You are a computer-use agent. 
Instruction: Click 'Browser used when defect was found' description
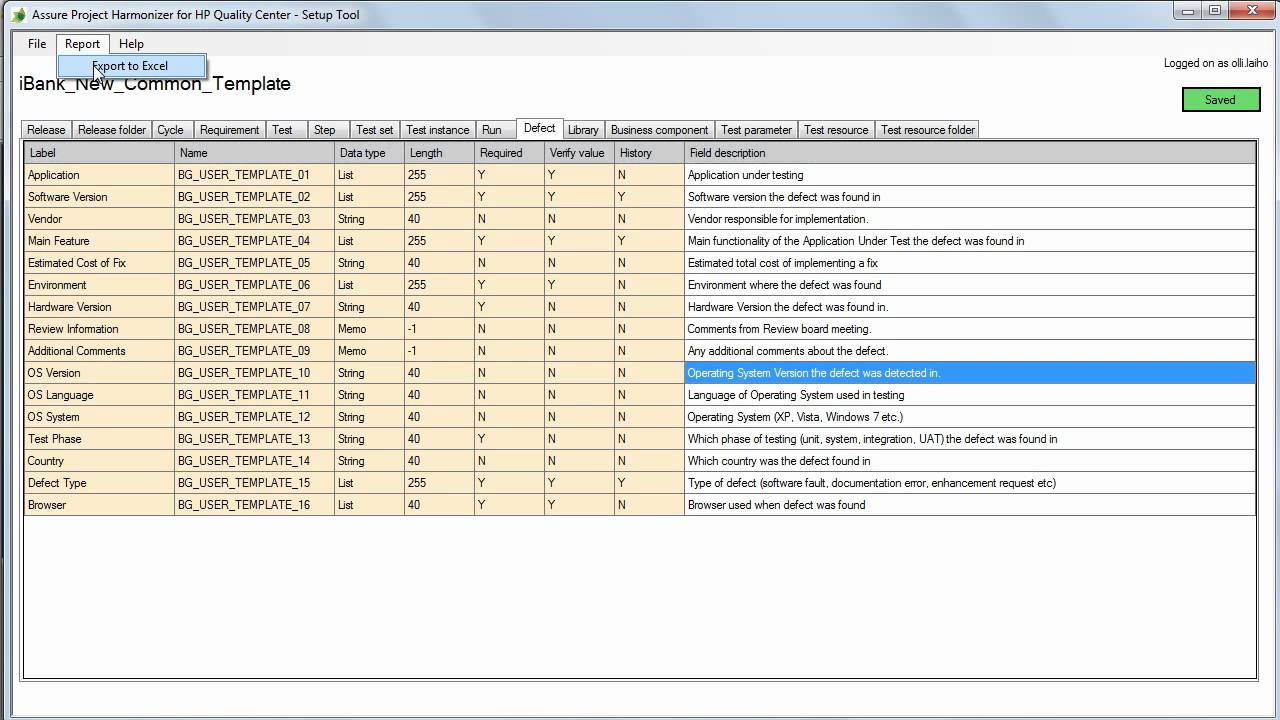(x=970, y=505)
